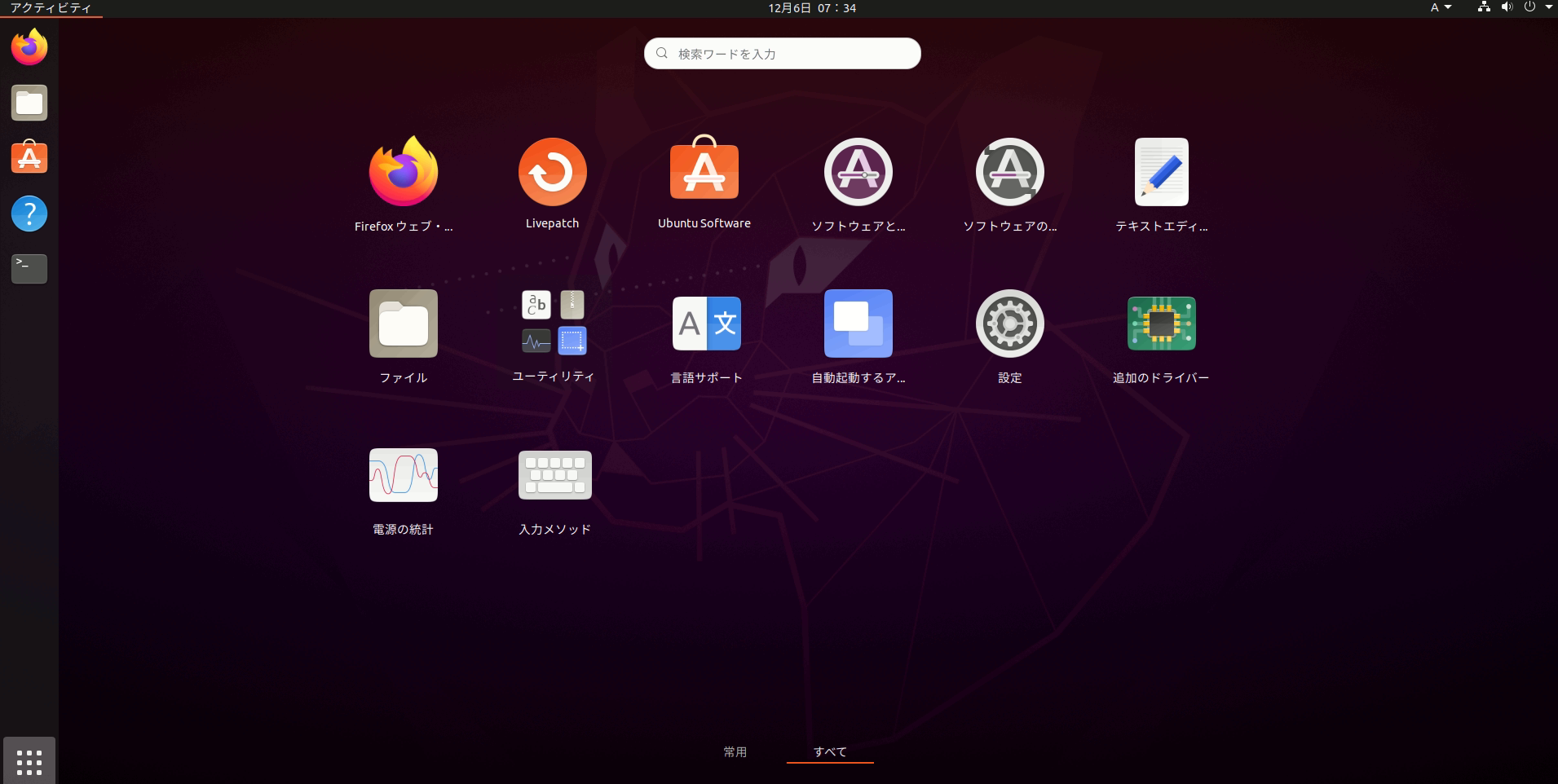Open Files from the dock

tap(29, 103)
